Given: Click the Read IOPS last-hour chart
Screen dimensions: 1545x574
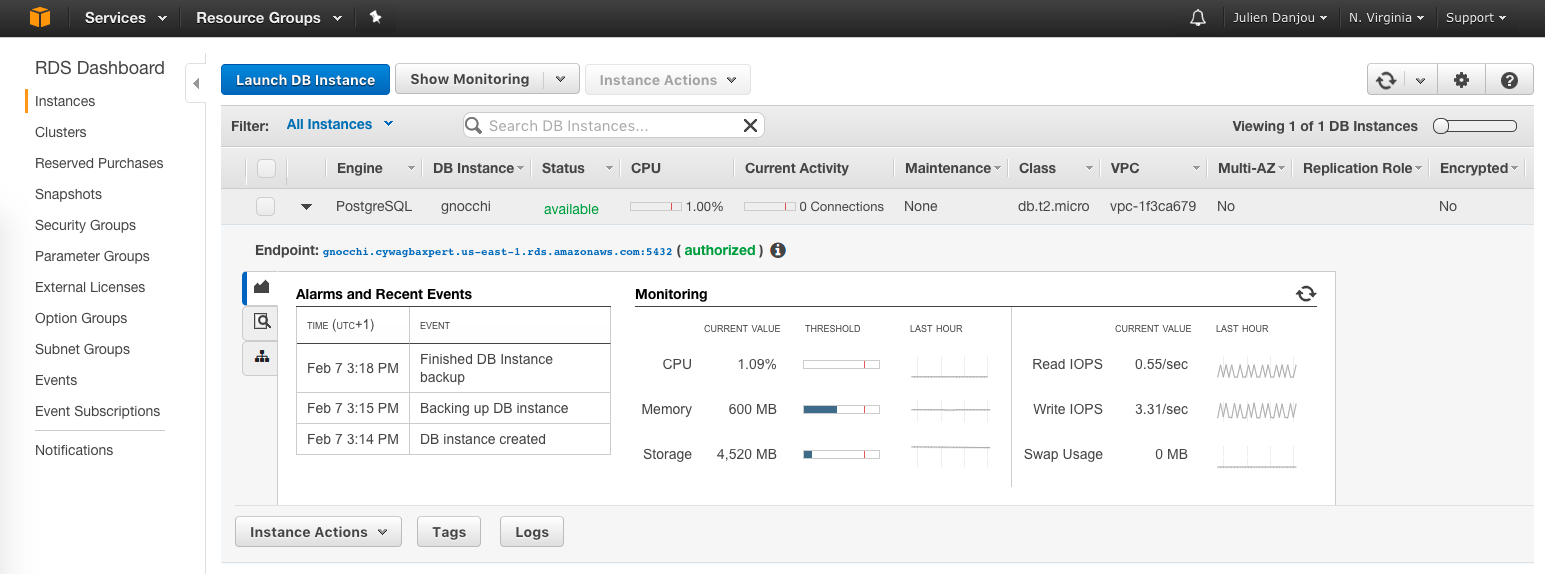Looking at the screenshot, I should pos(1257,370).
